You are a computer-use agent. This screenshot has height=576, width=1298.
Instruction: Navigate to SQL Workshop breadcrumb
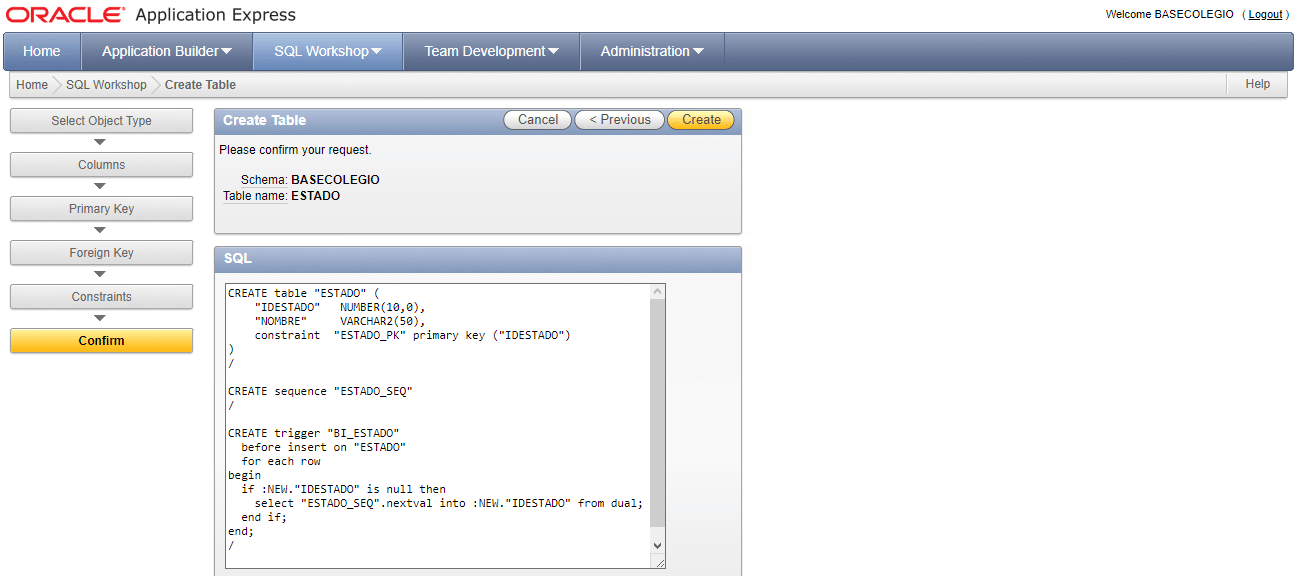(x=106, y=85)
